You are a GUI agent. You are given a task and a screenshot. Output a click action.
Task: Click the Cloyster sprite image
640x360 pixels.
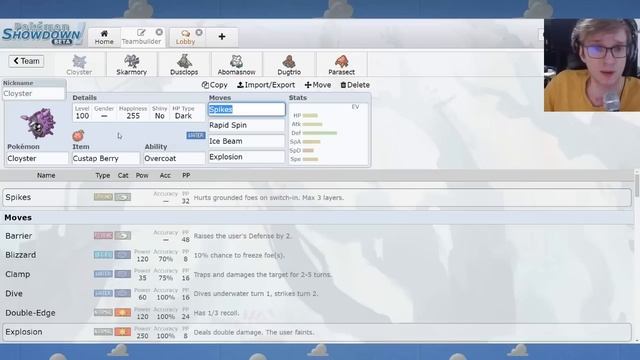click(38, 123)
